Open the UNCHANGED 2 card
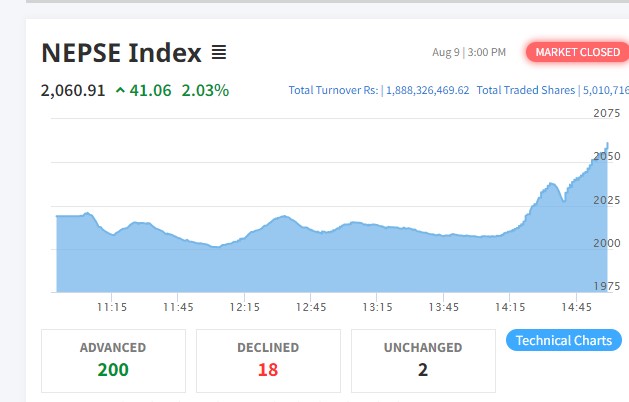This screenshot has height=402, width=629. point(423,360)
